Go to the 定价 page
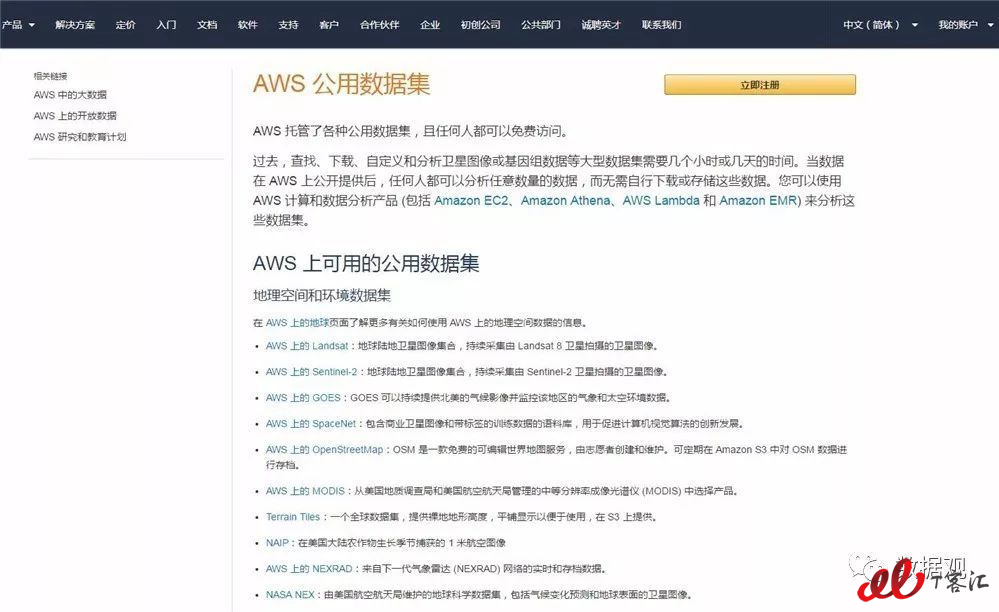The width and height of the screenshot is (999, 612). pyautogui.click(x=126, y=25)
